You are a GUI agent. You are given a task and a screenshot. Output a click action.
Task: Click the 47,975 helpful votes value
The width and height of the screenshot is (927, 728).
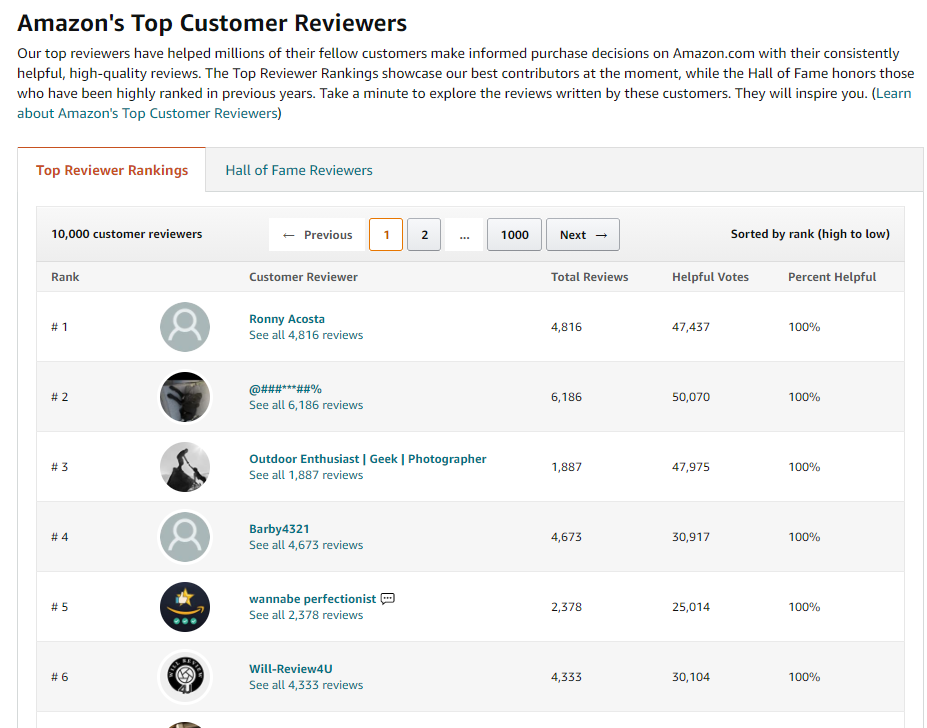click(691, 467)
